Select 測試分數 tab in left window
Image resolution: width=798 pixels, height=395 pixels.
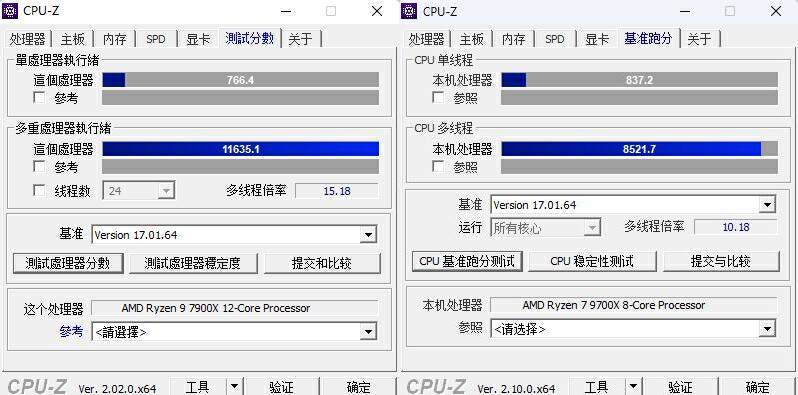pyautogui.click(x=250, y=38)
